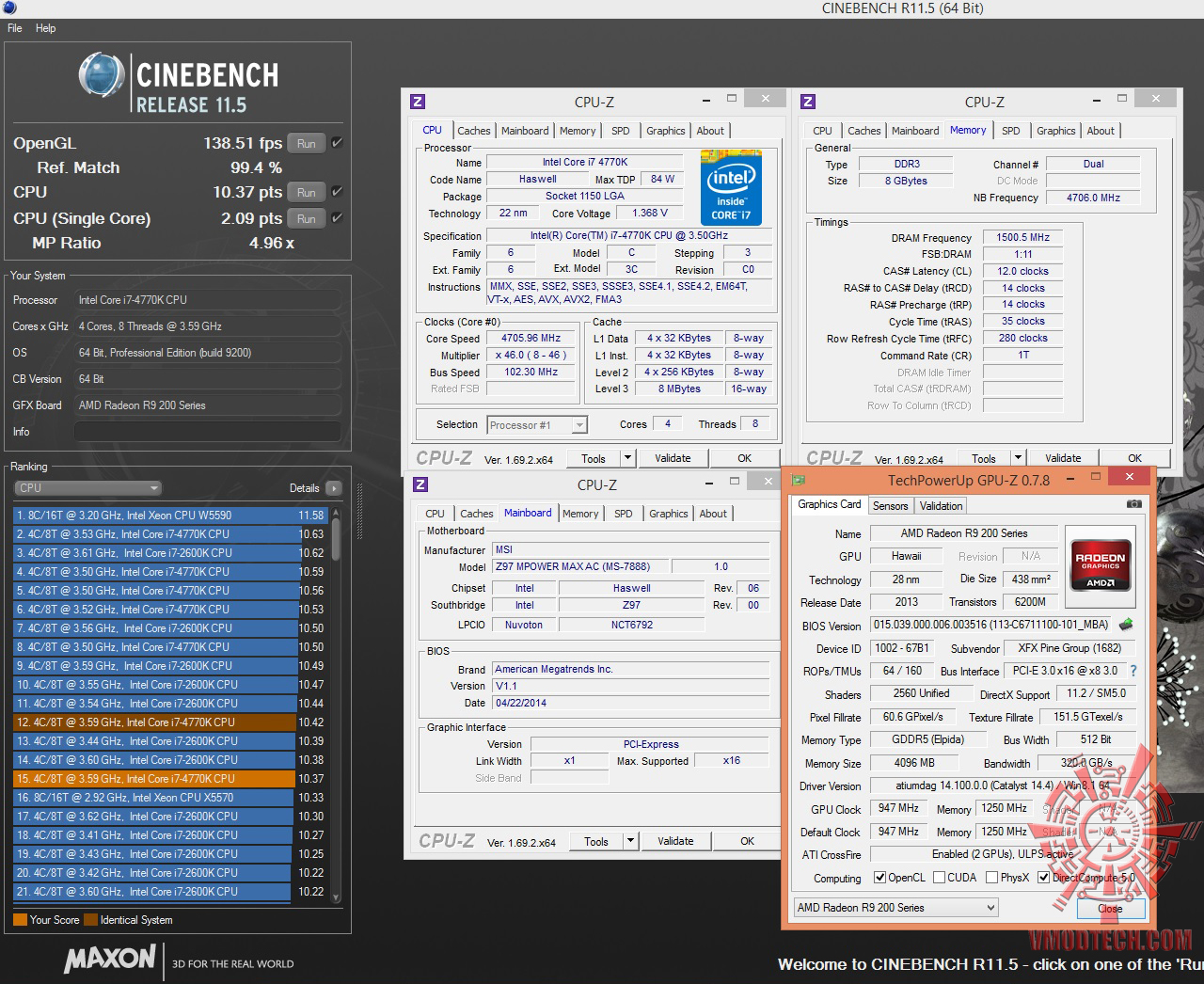Screen dimensions: 1204x984
Task: Toggle the CUDA checkbox in GPU-Z
Action: [x=939, y=878]
